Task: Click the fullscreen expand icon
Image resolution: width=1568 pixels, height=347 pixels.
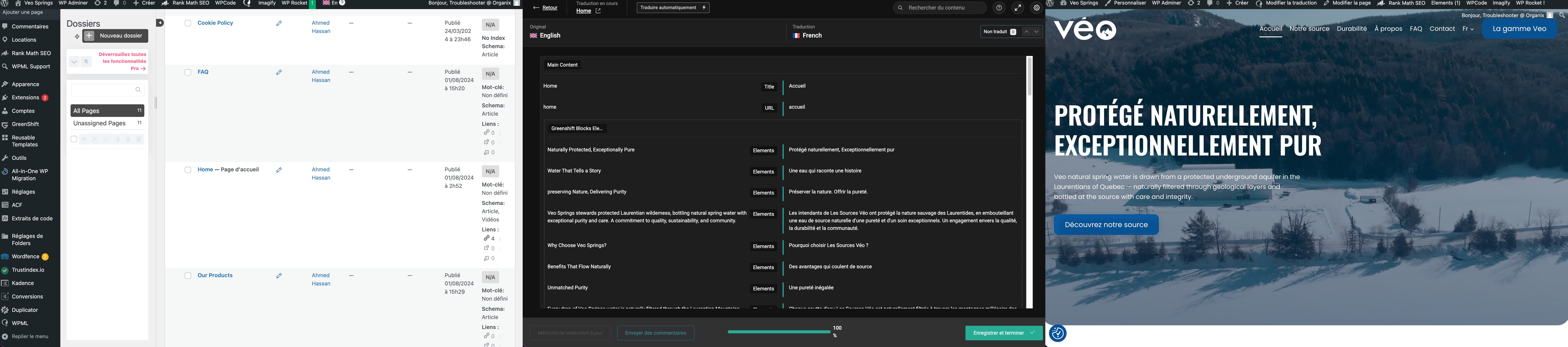Action: coord(1018,8)
